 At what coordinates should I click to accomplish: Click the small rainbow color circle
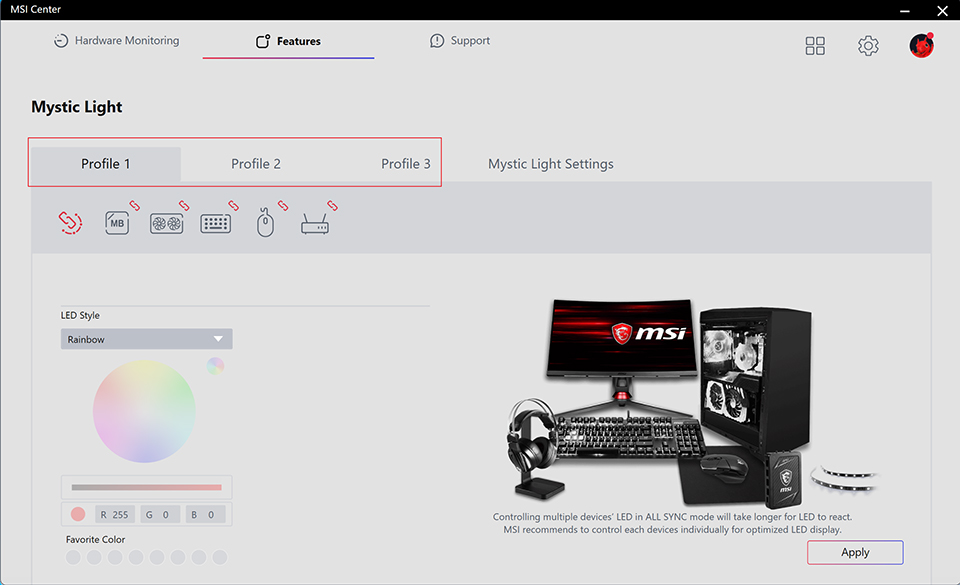215,366
